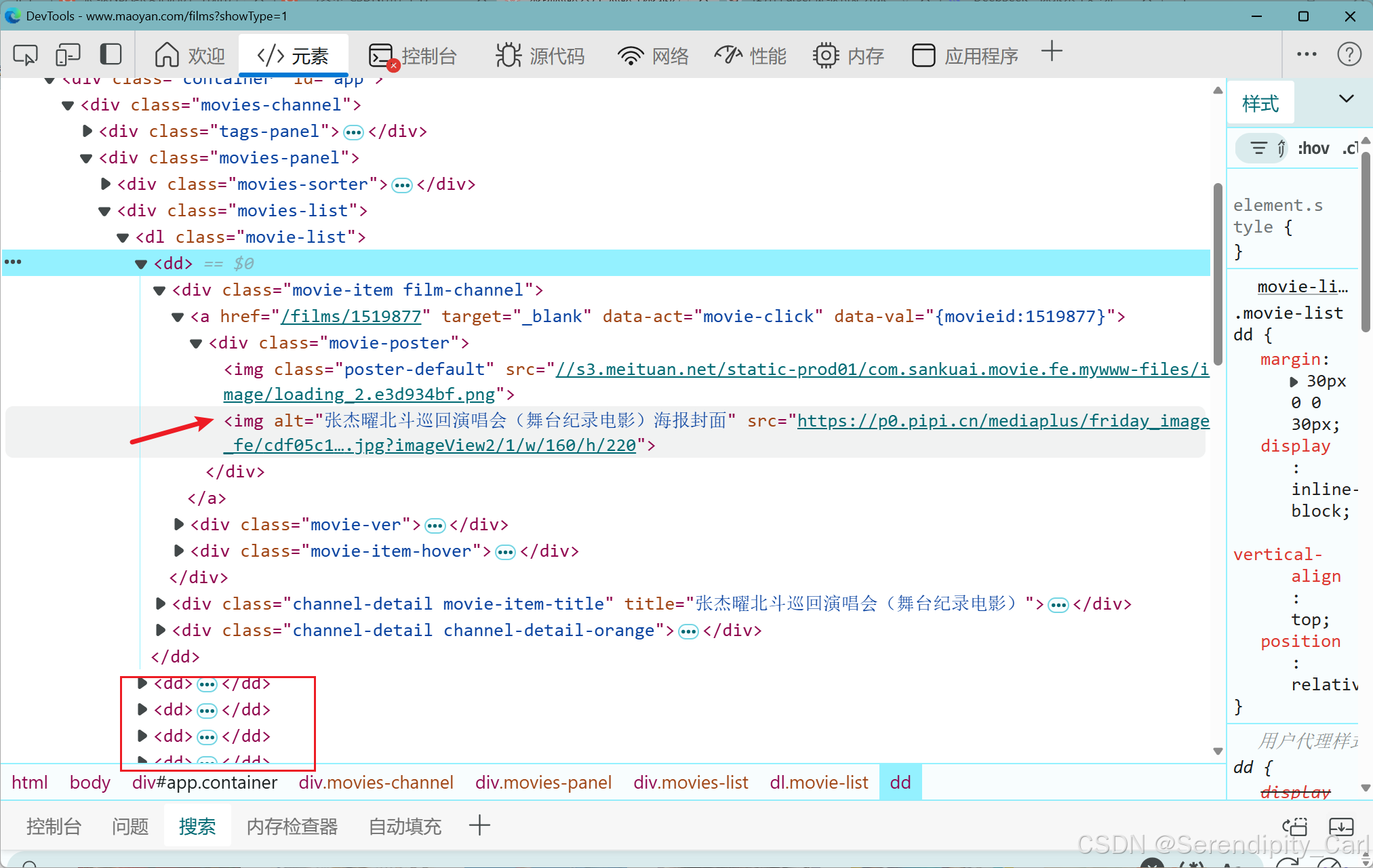Open the Memory (内存) chip icon tab

[848, 56]
